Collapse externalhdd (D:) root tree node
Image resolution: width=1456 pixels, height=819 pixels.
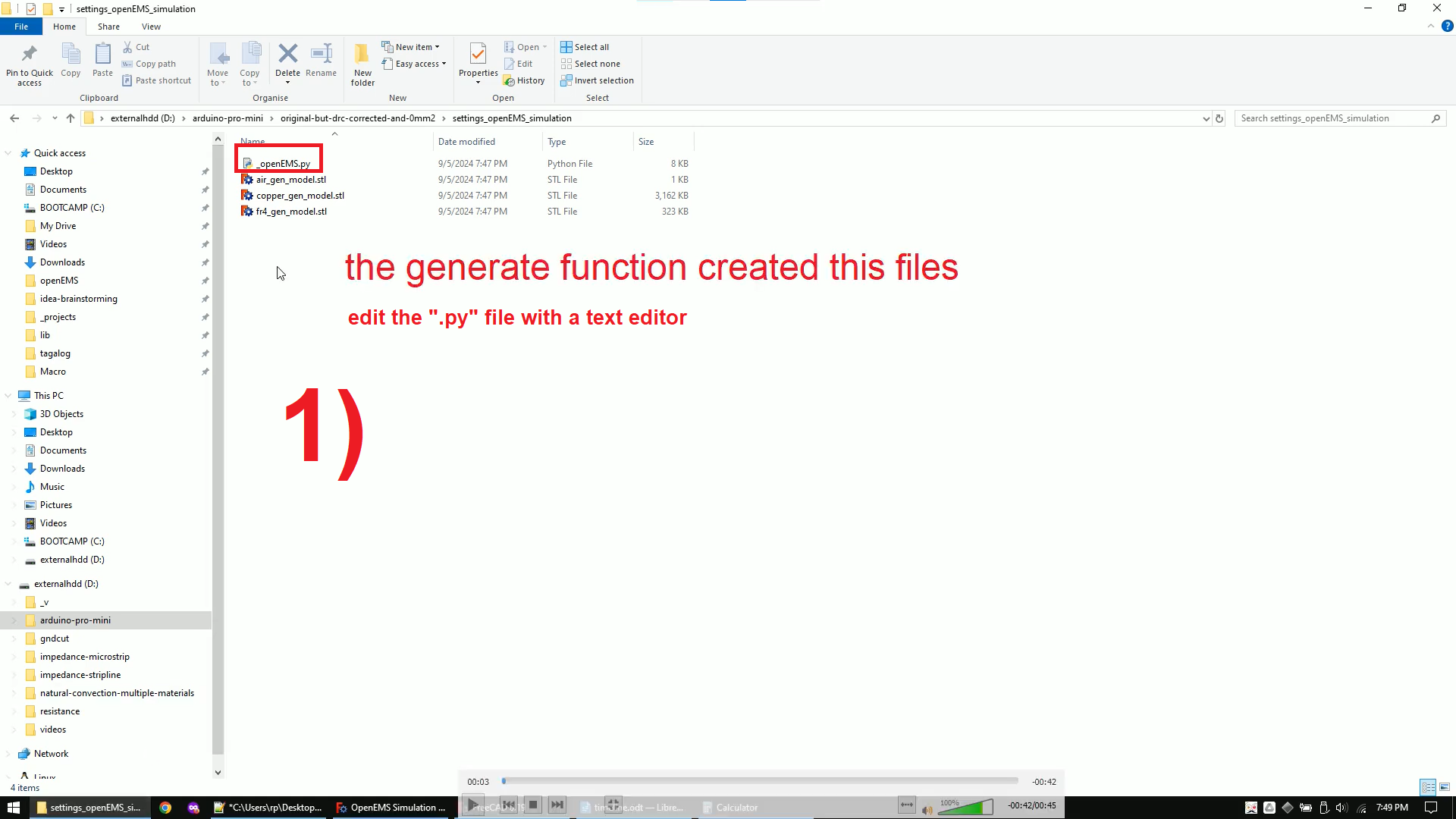[8, 584]
